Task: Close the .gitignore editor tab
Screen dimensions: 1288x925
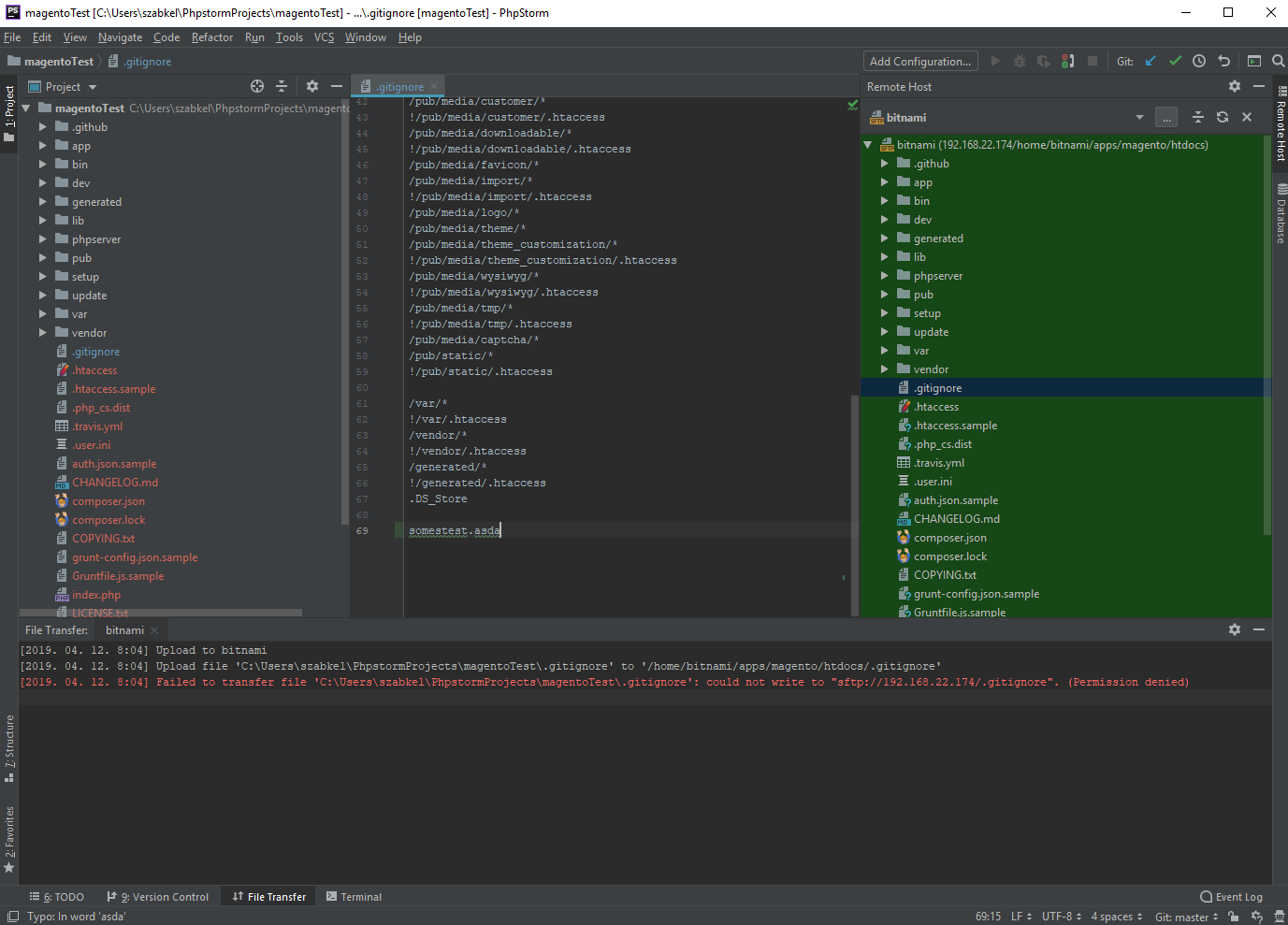Action: (x=434, y=86)
